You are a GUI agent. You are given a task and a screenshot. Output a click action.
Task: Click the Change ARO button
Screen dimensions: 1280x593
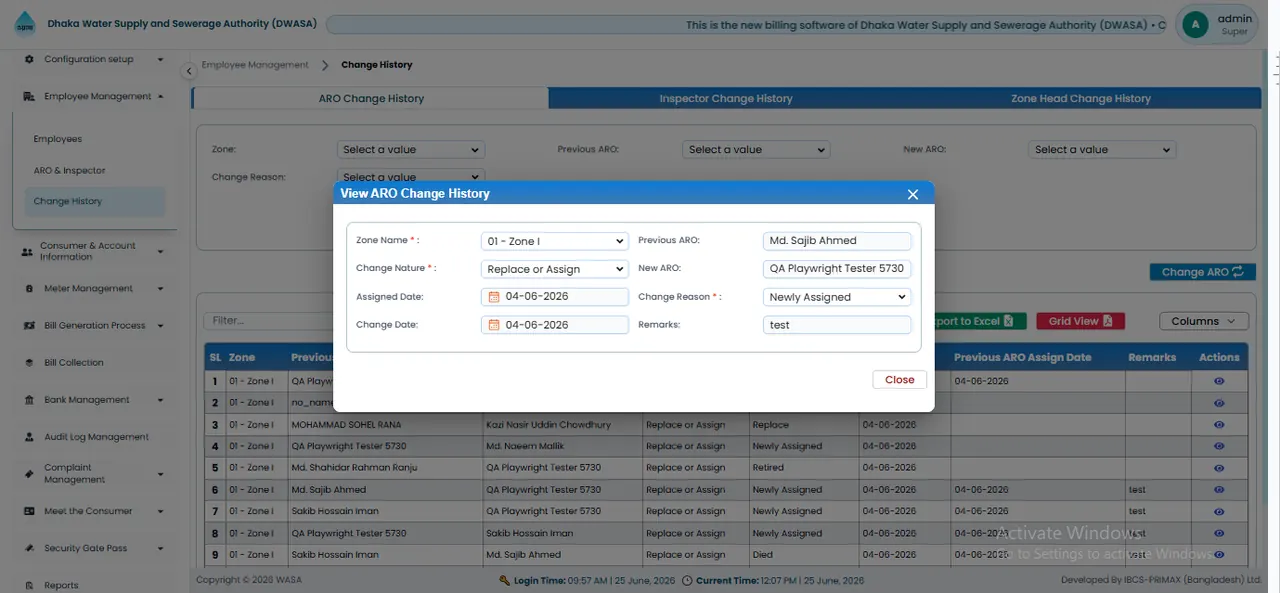point(1203,272)
